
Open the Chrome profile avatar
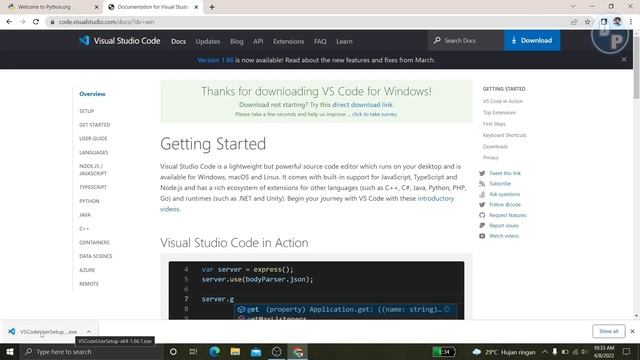point(617,22)
